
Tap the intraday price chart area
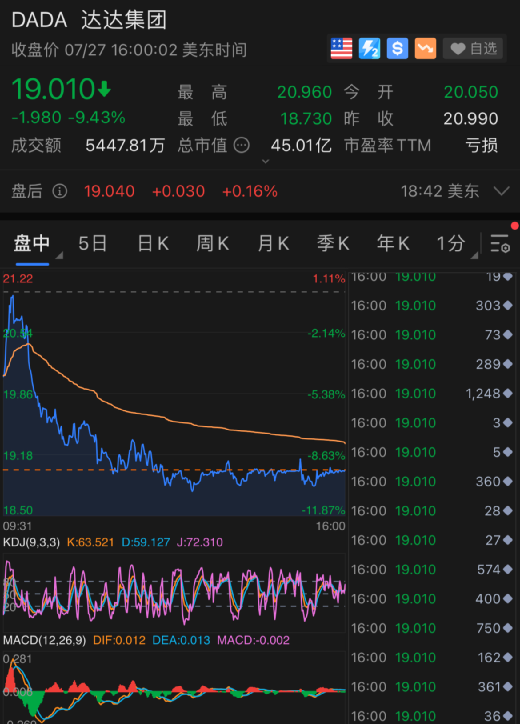pos(175,394)
